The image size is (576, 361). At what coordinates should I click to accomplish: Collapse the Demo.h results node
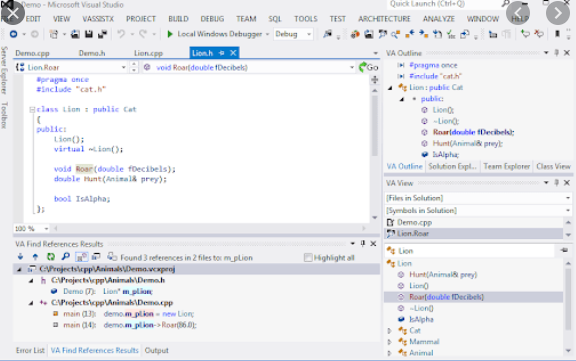click(x=31, y=280)
